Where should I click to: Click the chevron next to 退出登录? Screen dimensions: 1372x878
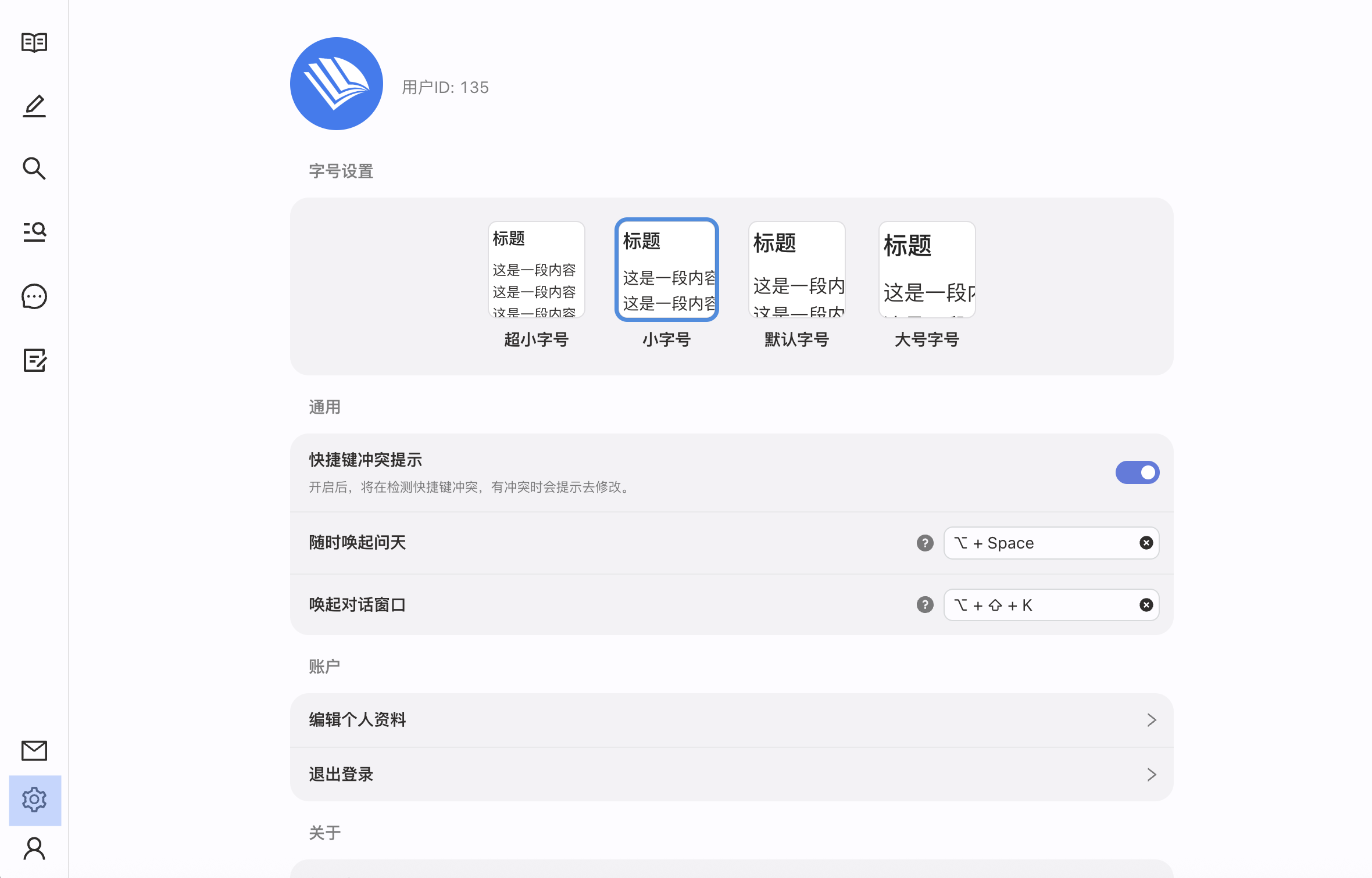coord(1152,775)
